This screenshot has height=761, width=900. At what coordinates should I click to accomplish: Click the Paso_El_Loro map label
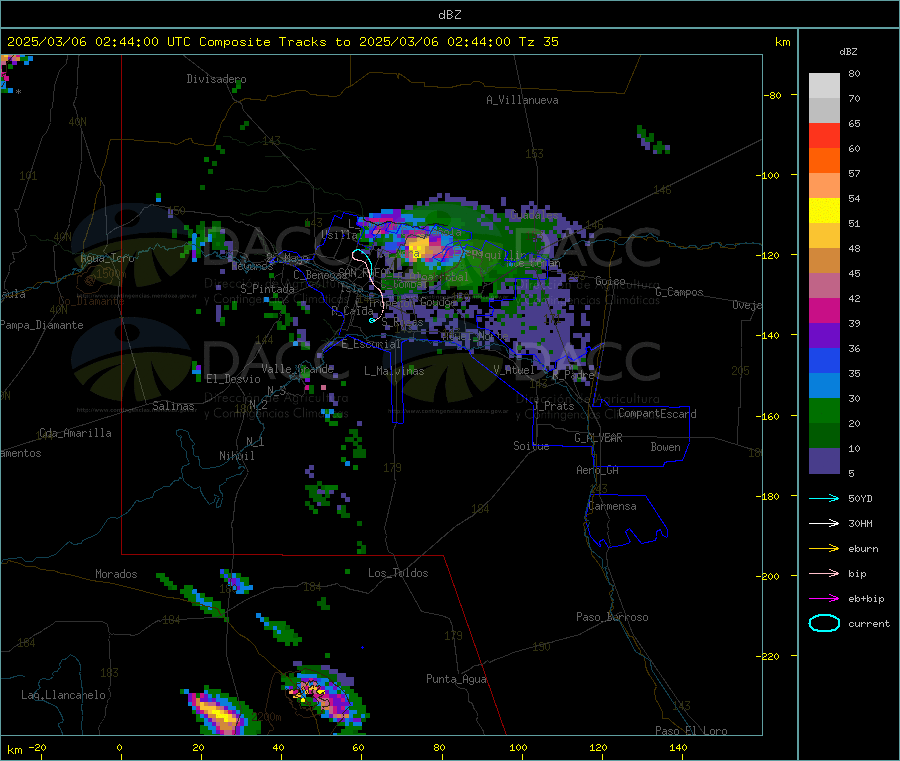tap(691, 731)
